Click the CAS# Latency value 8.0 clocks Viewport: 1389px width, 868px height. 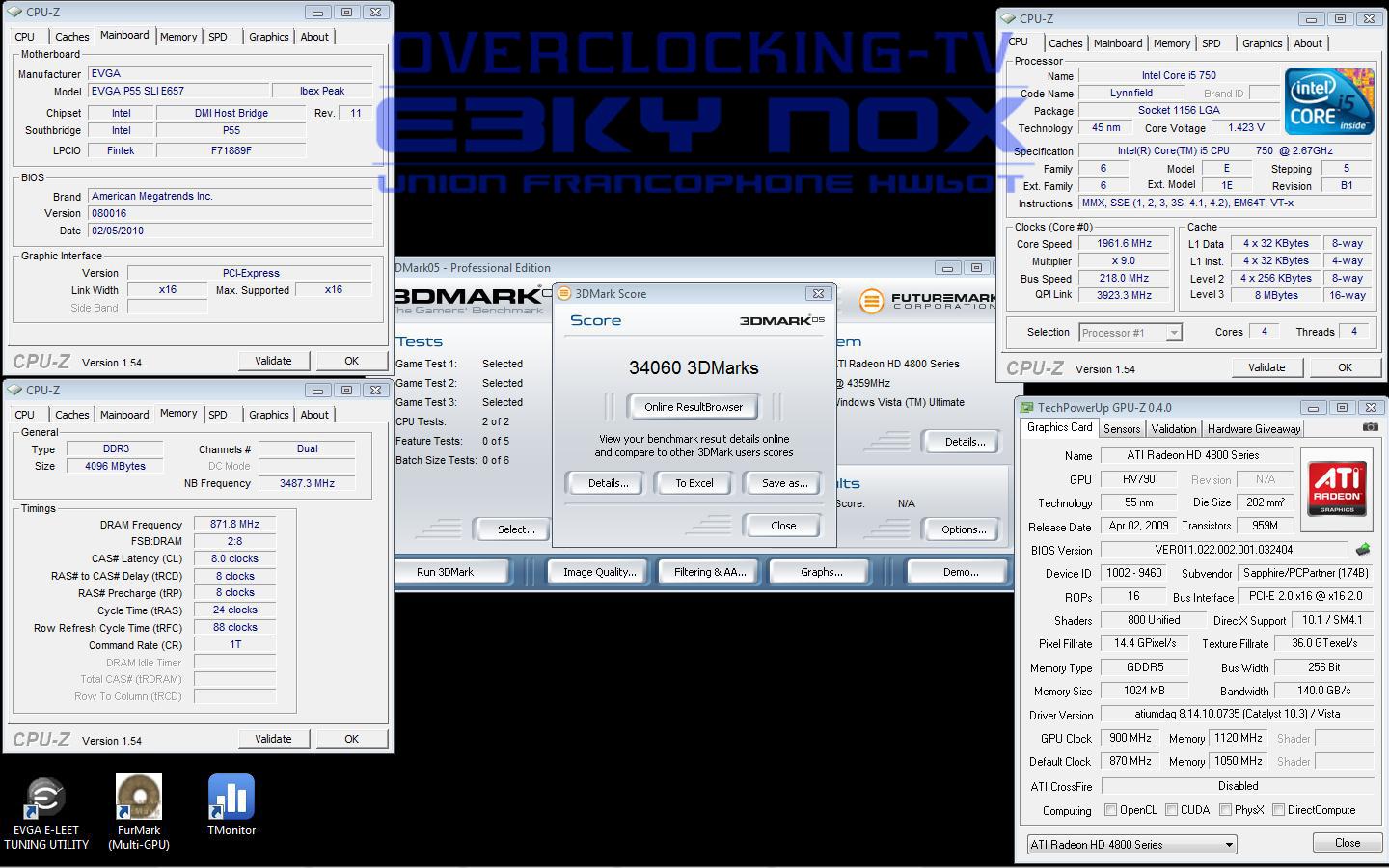234,558
